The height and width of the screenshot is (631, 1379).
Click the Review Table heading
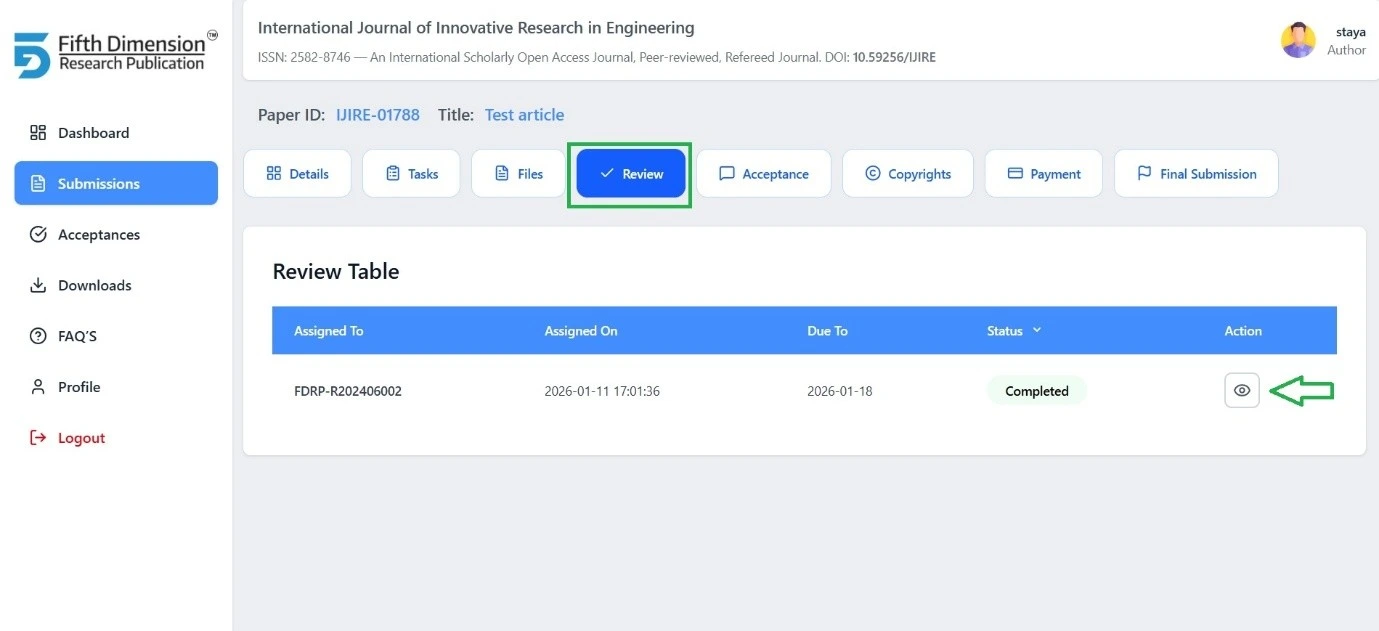pyautogui.click(x=336, y=271)
